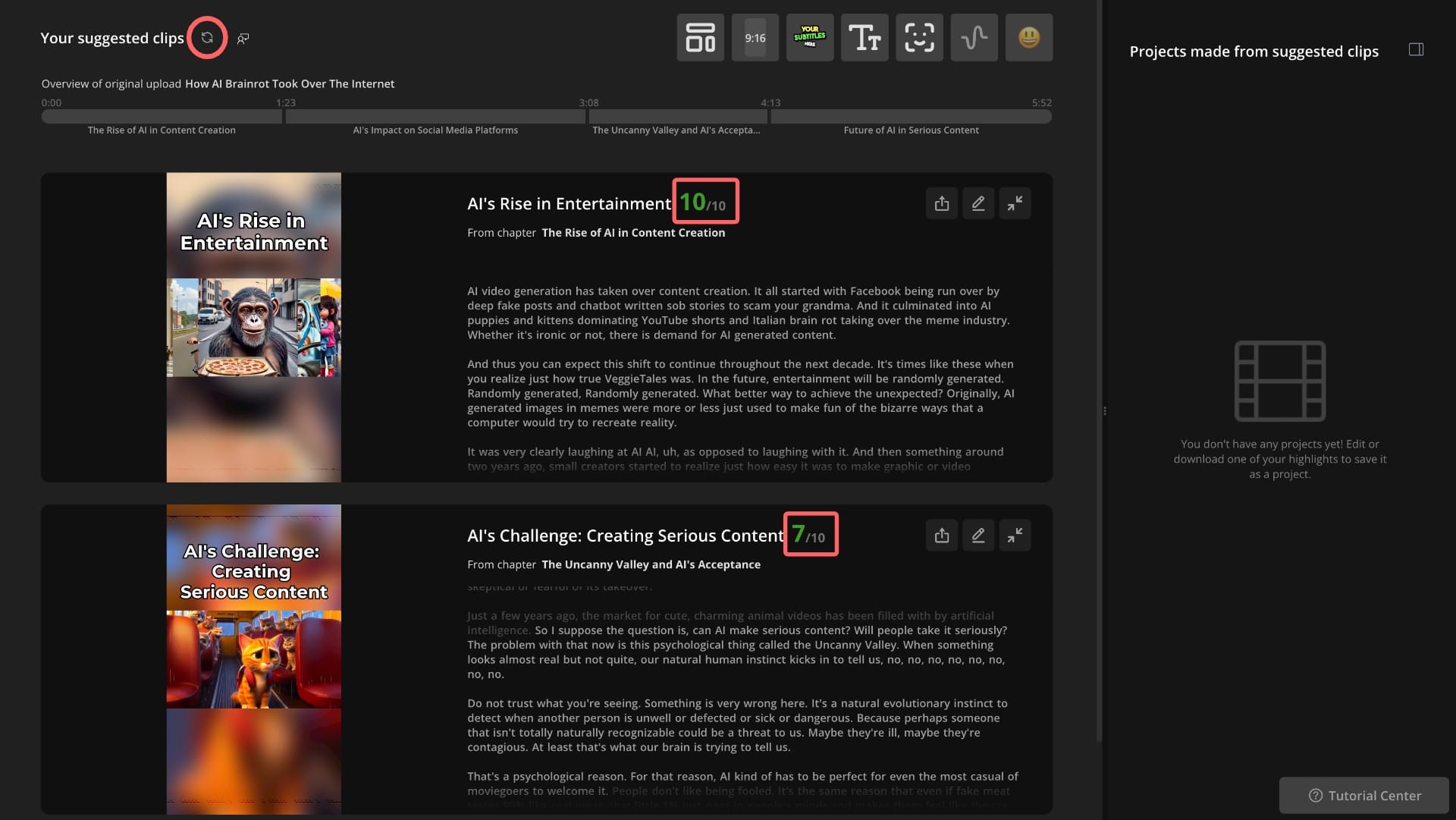This screenshot has height=820, width=1456.
Task: Enable face tracking icon
Action: point(918,37)
